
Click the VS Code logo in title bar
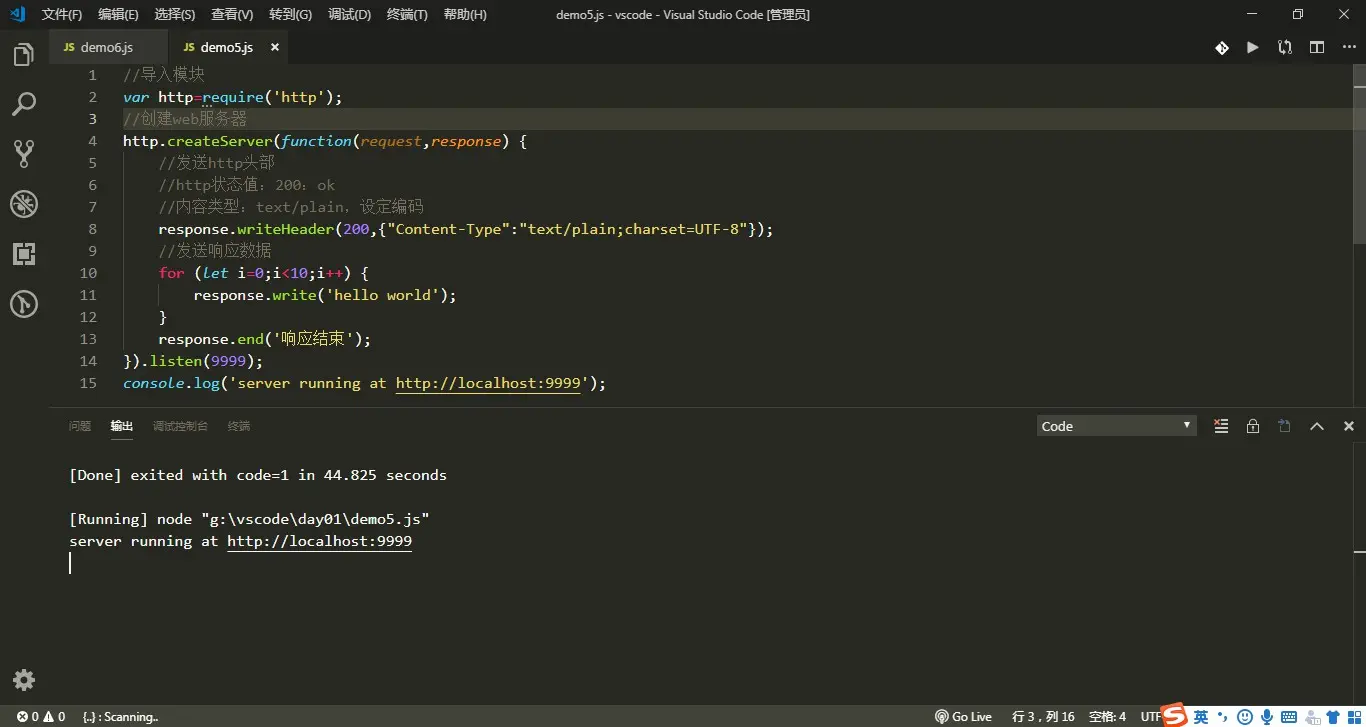[17, 14]
